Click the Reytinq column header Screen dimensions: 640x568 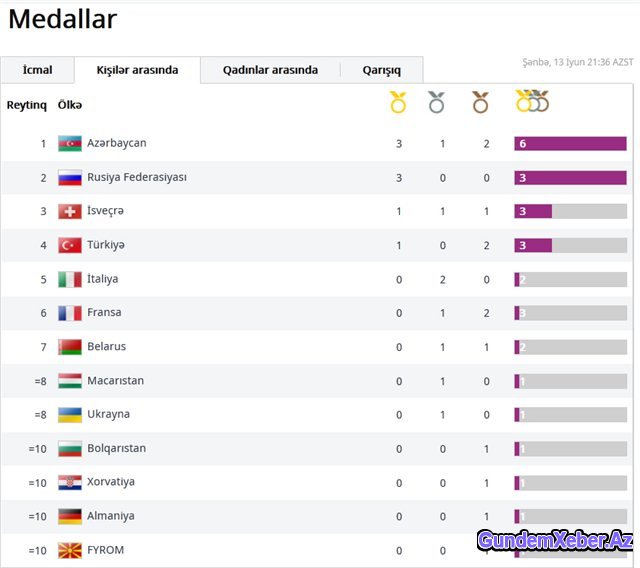(27, 105)
